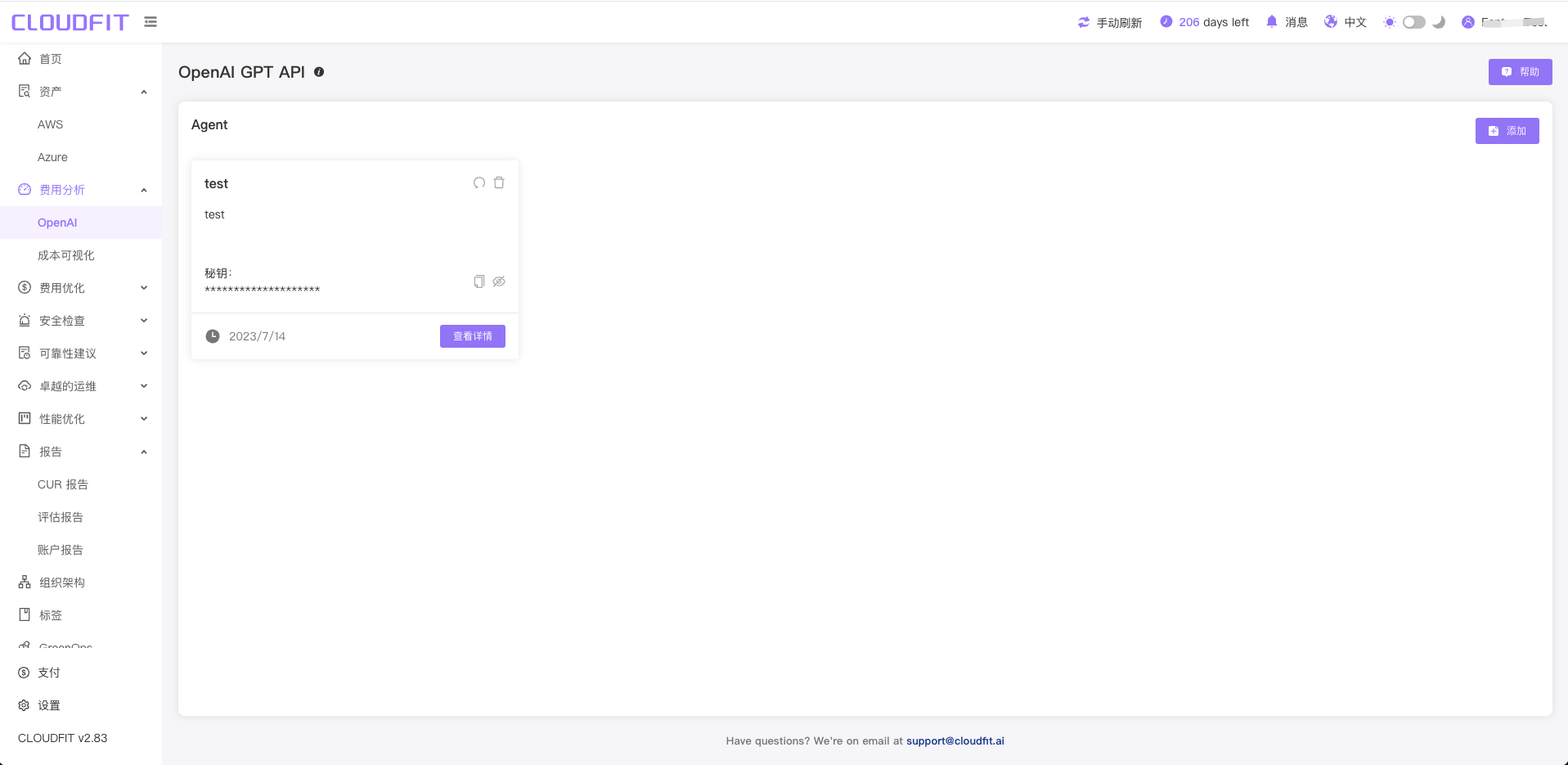Click the 安全检查 alarm icon
Viewport: 1568px width, 765px height.
coord(25,321)
